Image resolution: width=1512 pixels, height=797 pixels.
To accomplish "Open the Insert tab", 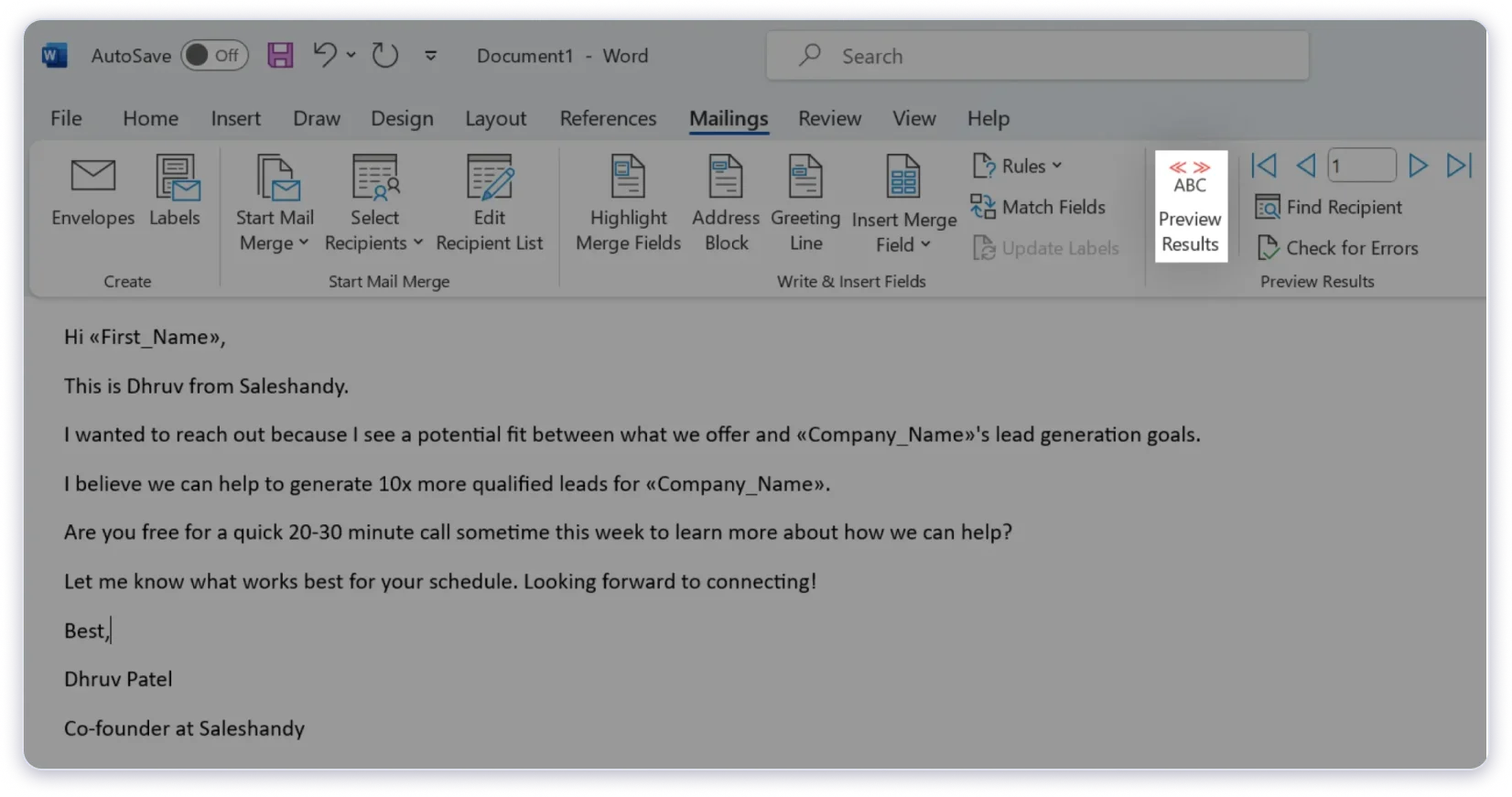I will 235,118.
